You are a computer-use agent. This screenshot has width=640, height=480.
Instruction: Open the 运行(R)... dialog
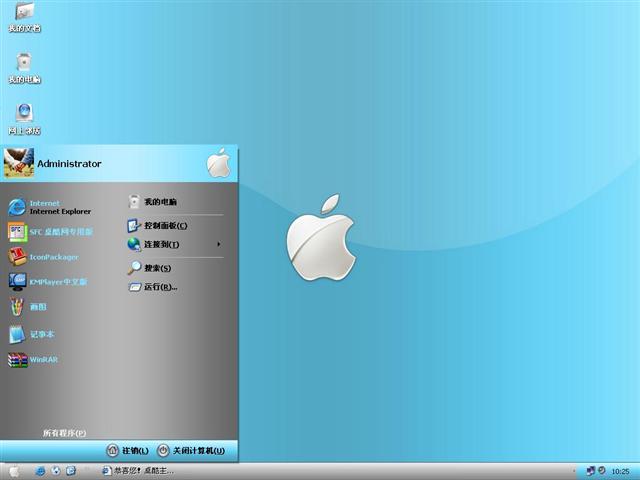click(x=159, y=287)
